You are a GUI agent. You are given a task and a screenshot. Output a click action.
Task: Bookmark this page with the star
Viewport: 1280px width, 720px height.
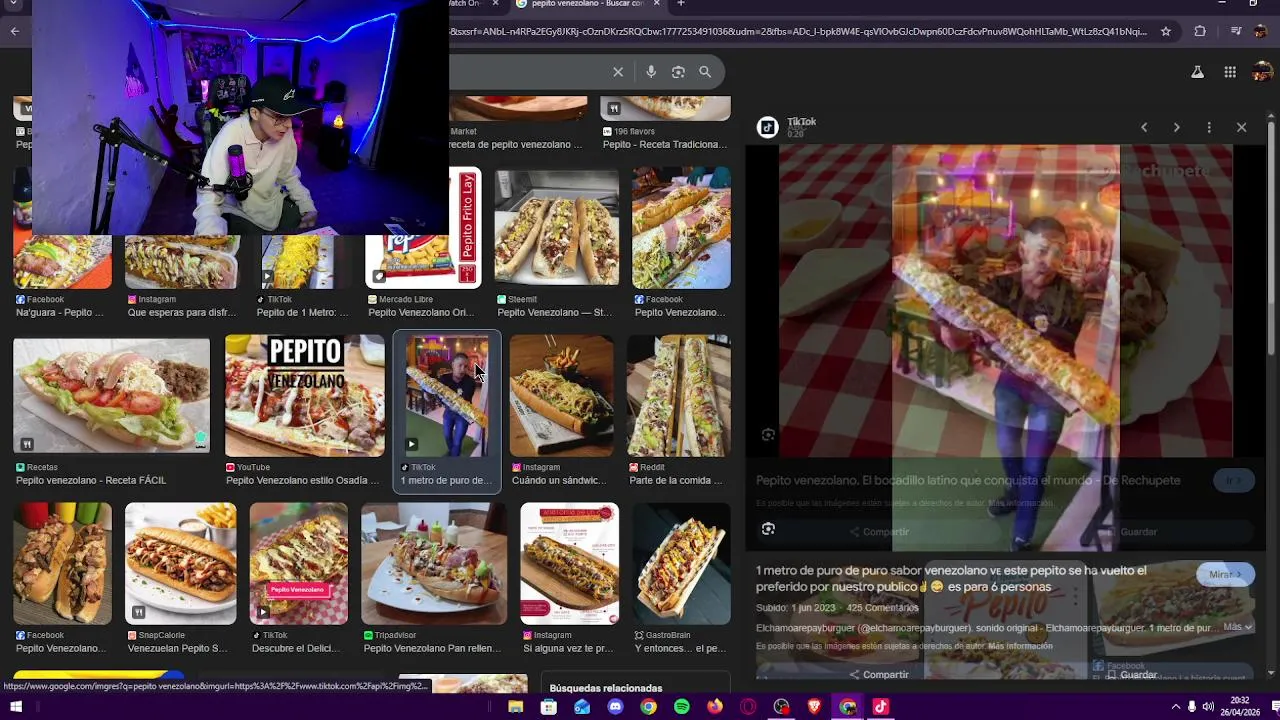pos(1166,31)
